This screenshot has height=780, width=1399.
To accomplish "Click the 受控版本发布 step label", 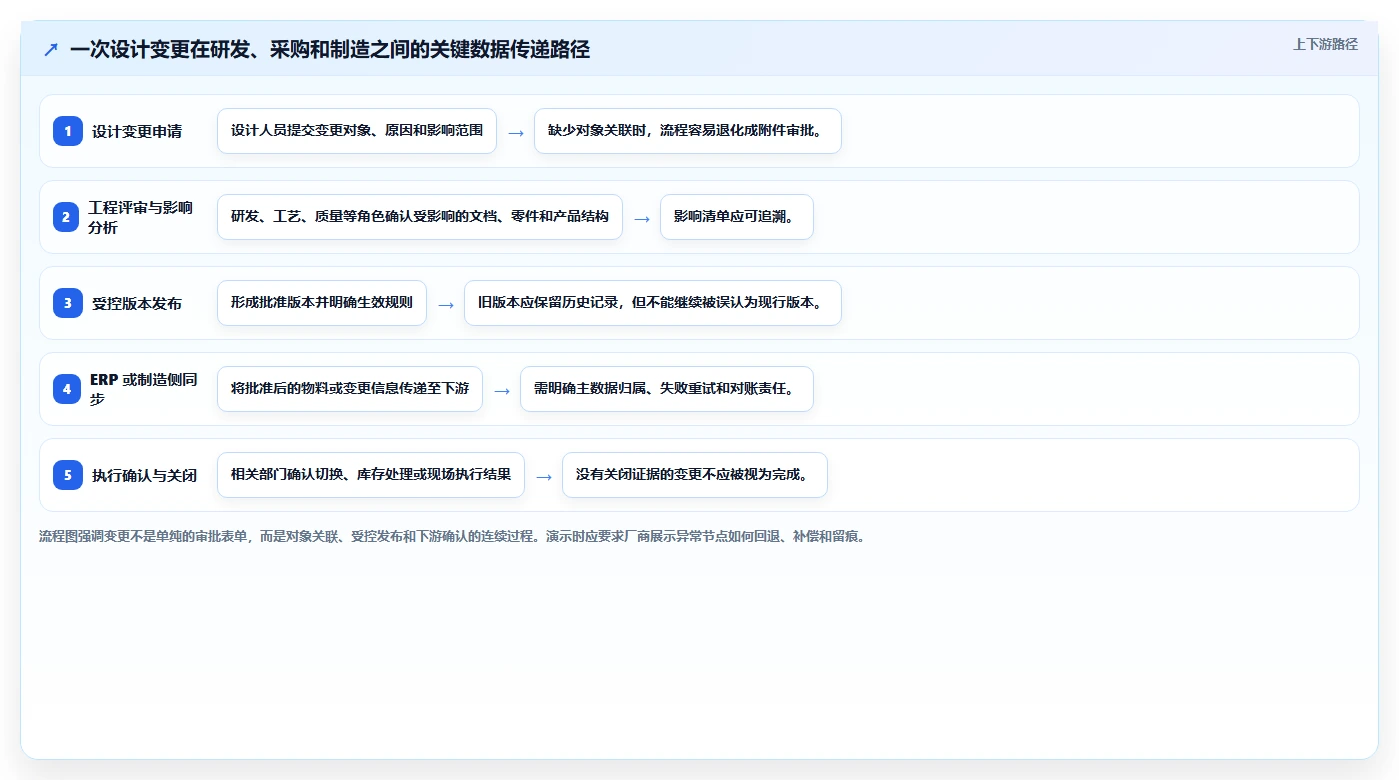I will pyautogui.click(x=137, y=303).
